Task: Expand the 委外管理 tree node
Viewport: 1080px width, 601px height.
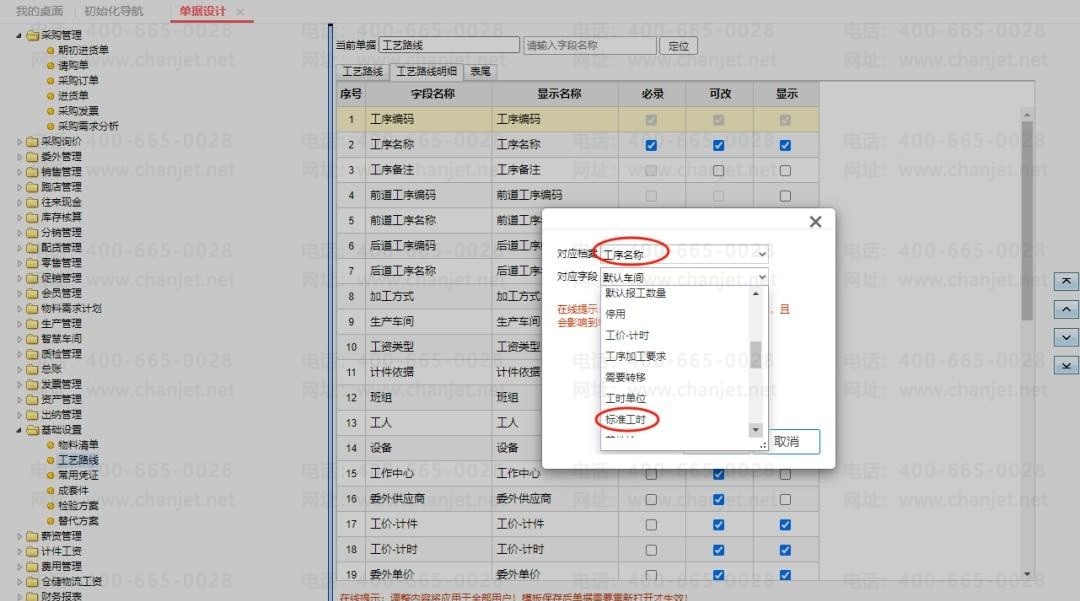Action: [19, 156]
